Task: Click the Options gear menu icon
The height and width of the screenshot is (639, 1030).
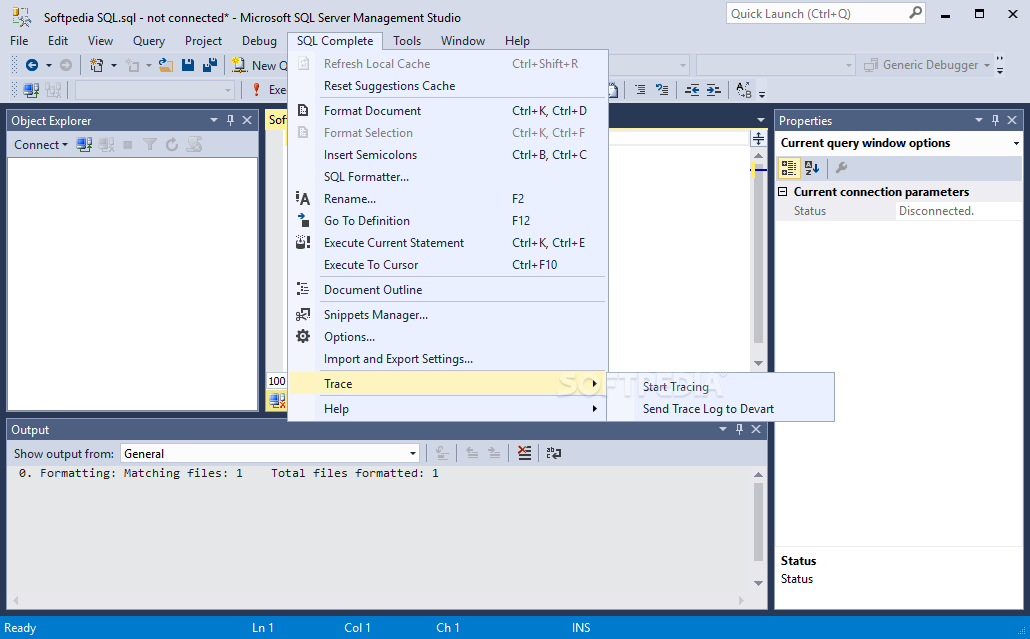Action: click(x=303, y=336)
